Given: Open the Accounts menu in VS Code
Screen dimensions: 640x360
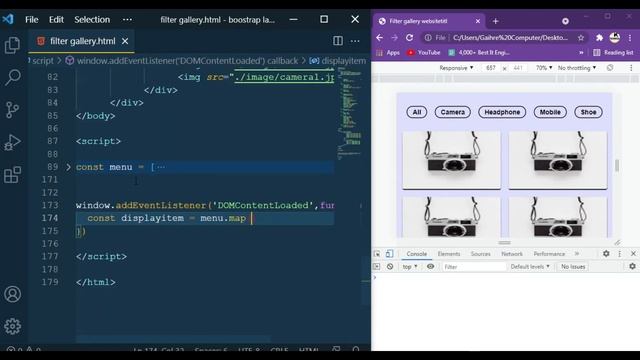Looking at the screenshot, I should pyautogui.click(x=12, y=294).
